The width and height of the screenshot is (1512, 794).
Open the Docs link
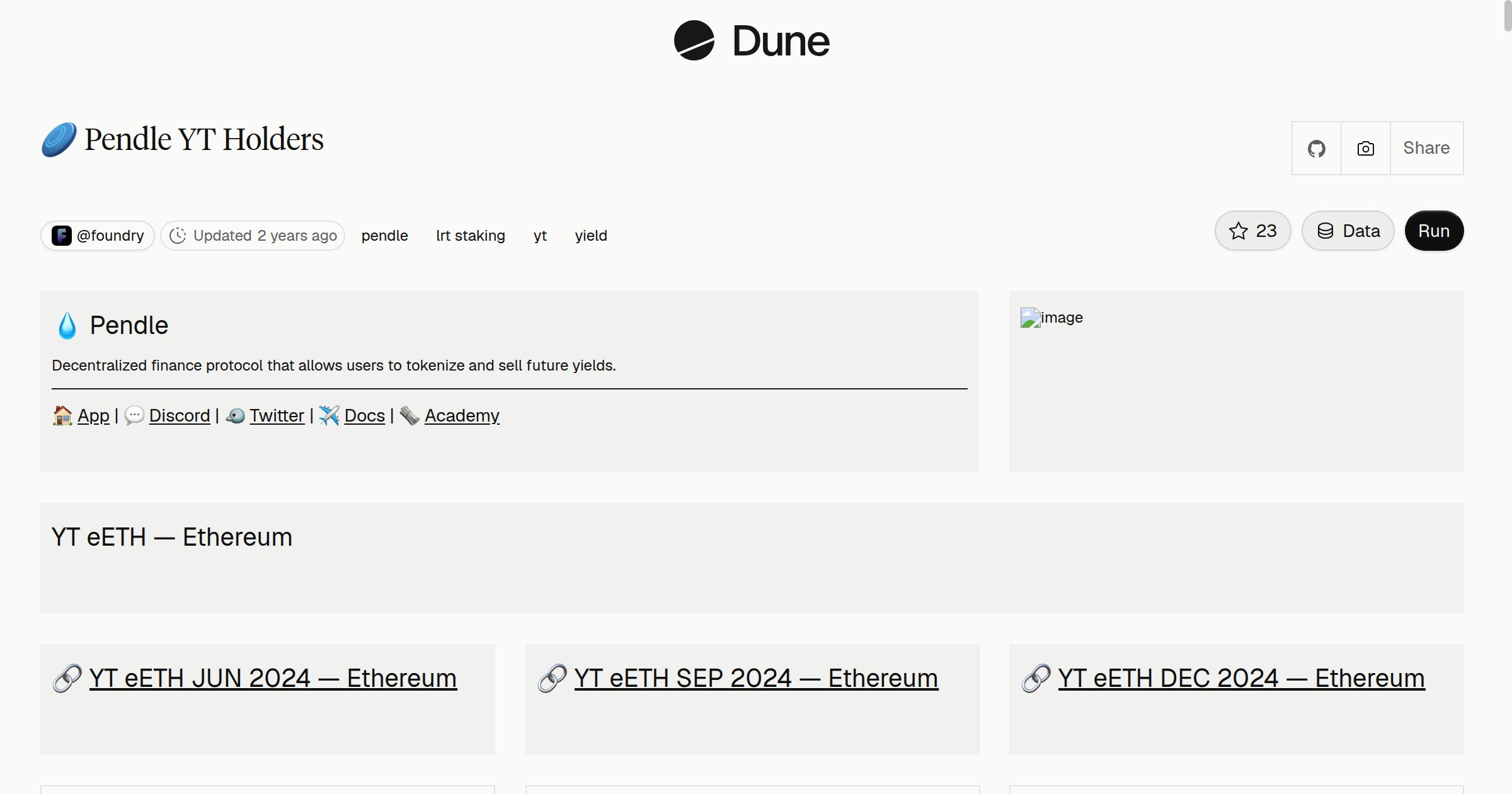(x=365, y=416)
